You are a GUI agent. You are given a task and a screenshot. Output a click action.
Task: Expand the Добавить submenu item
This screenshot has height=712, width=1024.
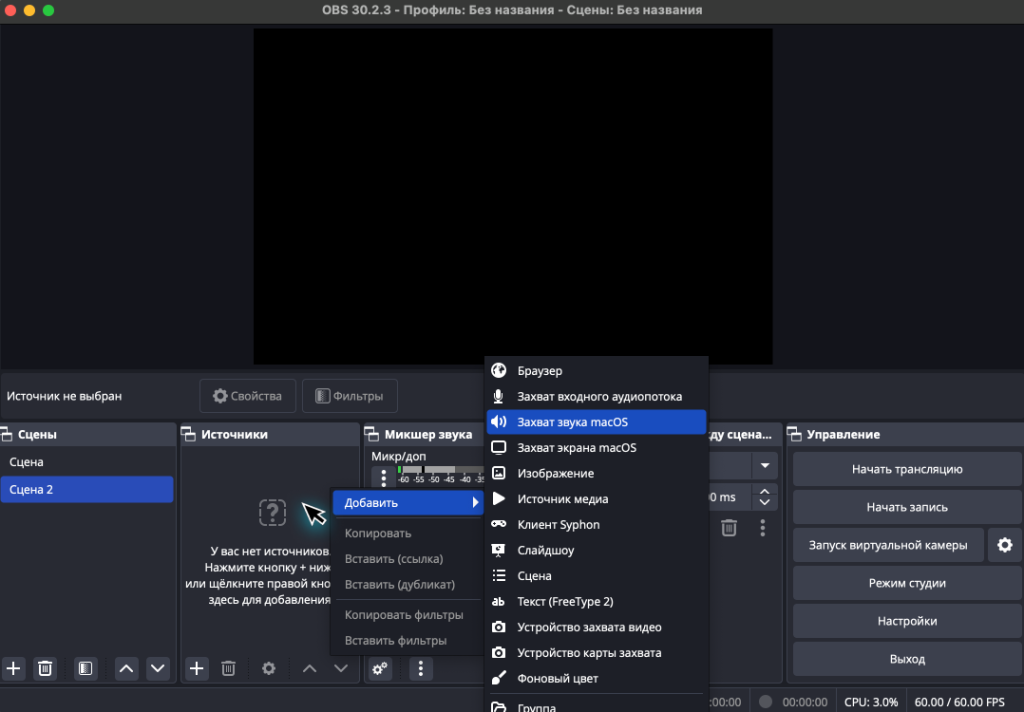pos(408,502)
